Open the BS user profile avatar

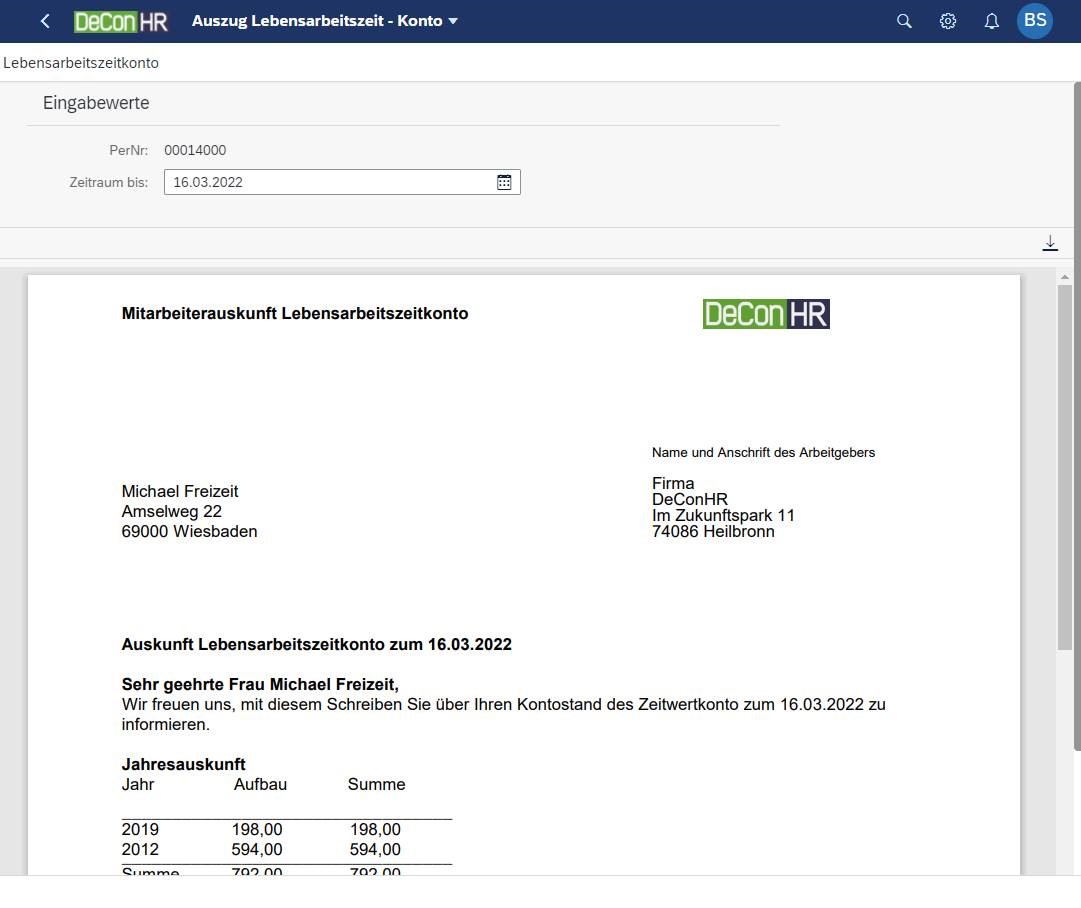(x=1035, y=21)
